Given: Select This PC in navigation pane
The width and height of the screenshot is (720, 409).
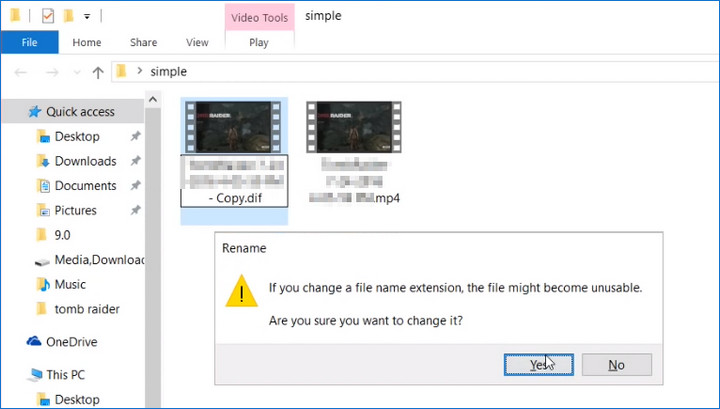Looking at the screenshot, I should 66,375.
